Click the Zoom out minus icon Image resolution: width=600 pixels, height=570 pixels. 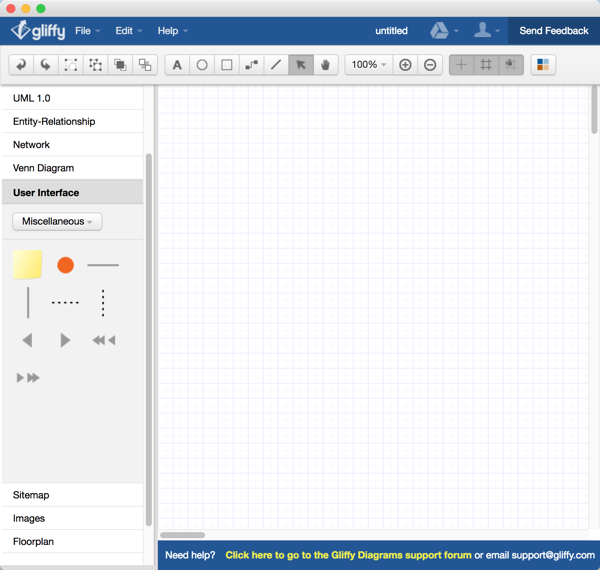(430, 65)
